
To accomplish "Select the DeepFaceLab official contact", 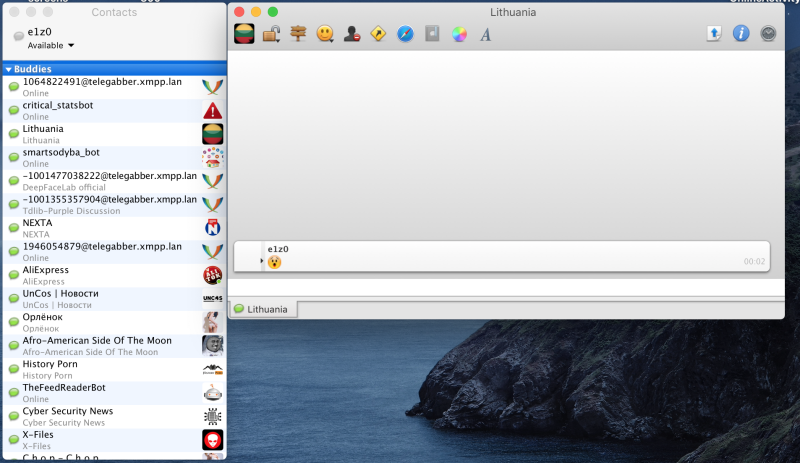I will tap(114, 181).
